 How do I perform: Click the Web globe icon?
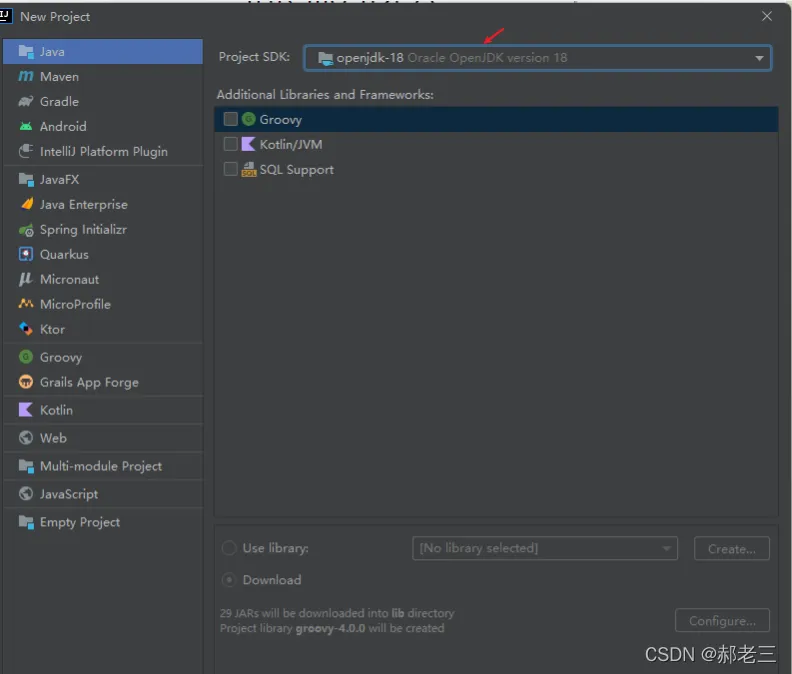coord(26,438)
